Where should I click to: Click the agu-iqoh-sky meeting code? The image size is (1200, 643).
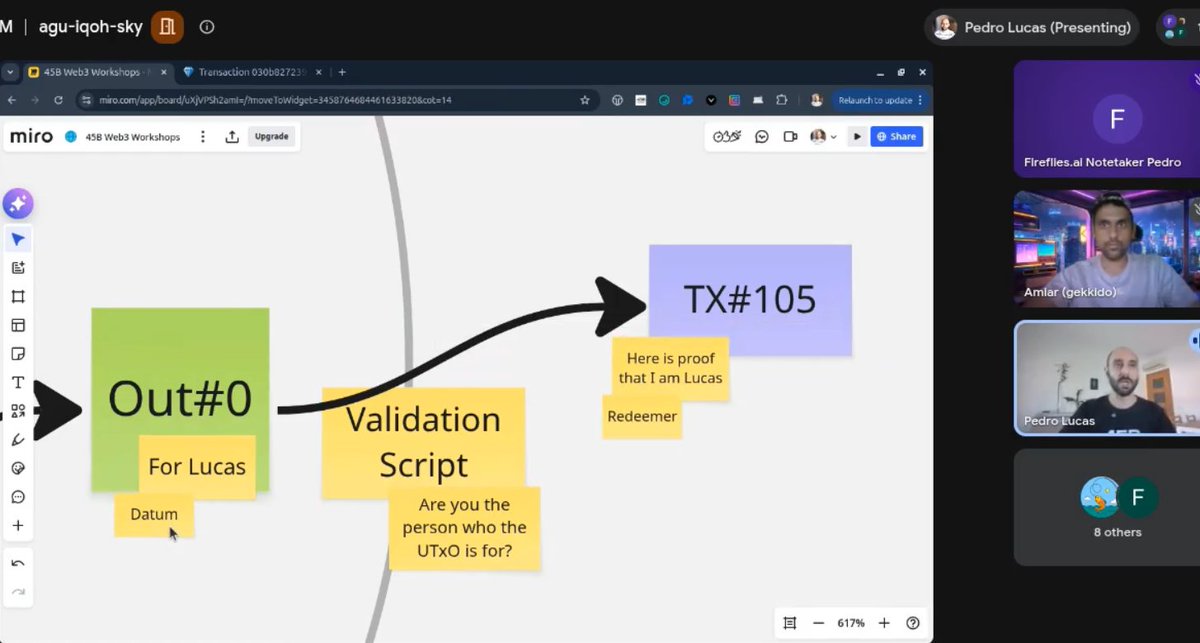91,27
